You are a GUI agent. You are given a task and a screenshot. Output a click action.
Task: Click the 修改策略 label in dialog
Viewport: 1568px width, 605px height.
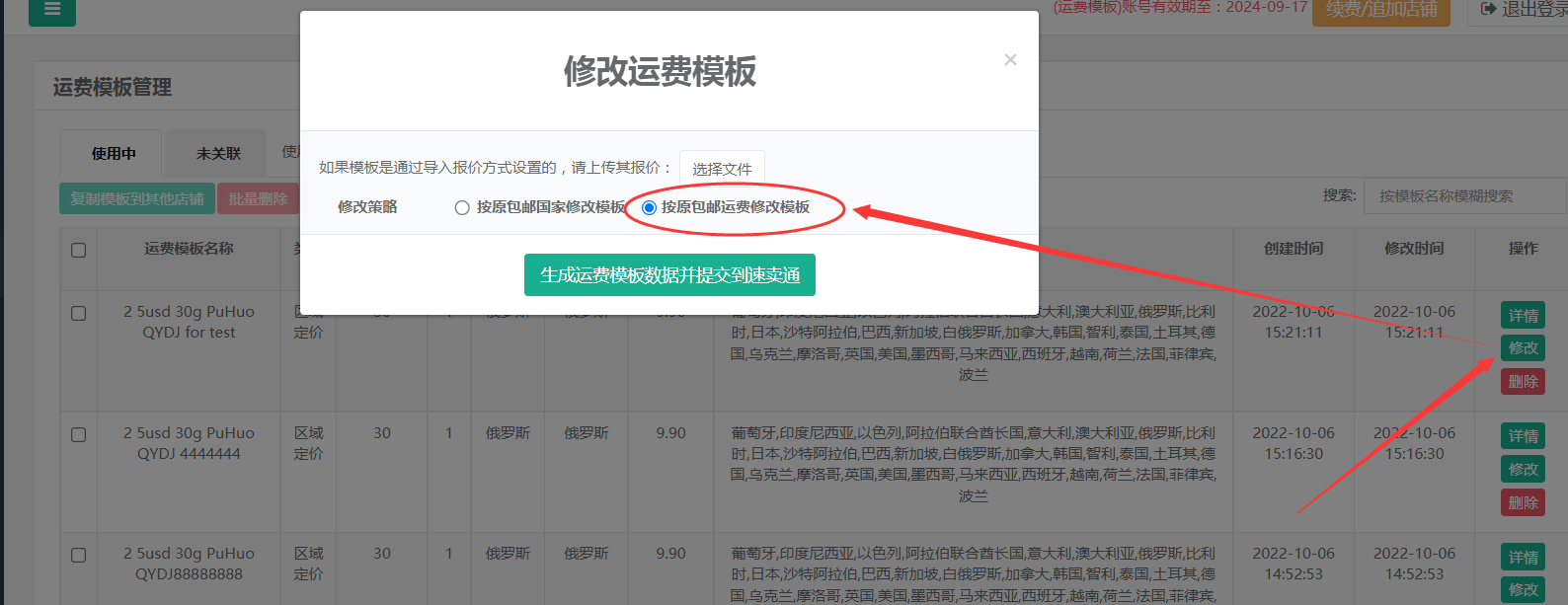tap(367, 207)
